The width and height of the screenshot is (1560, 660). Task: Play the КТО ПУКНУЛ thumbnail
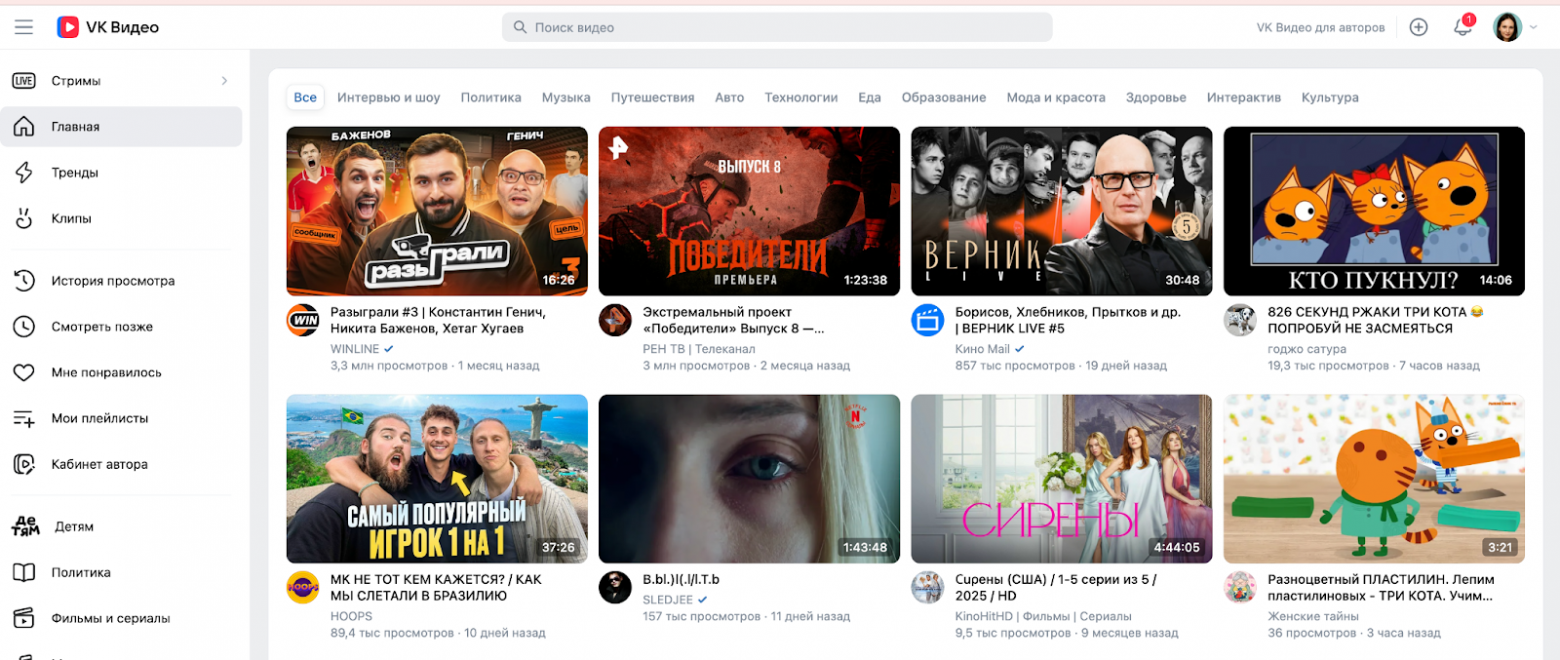pyautogui.click(x=1374, y=211)
